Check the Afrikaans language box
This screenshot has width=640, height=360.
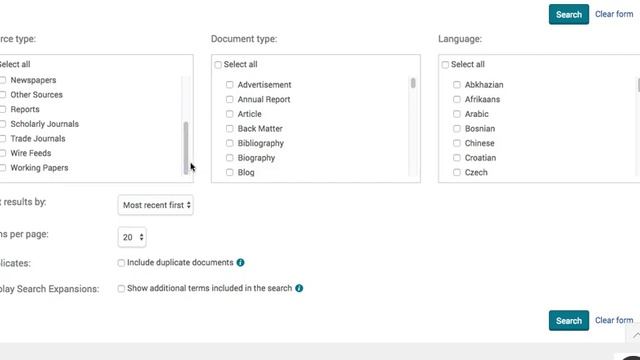point(457,99)
